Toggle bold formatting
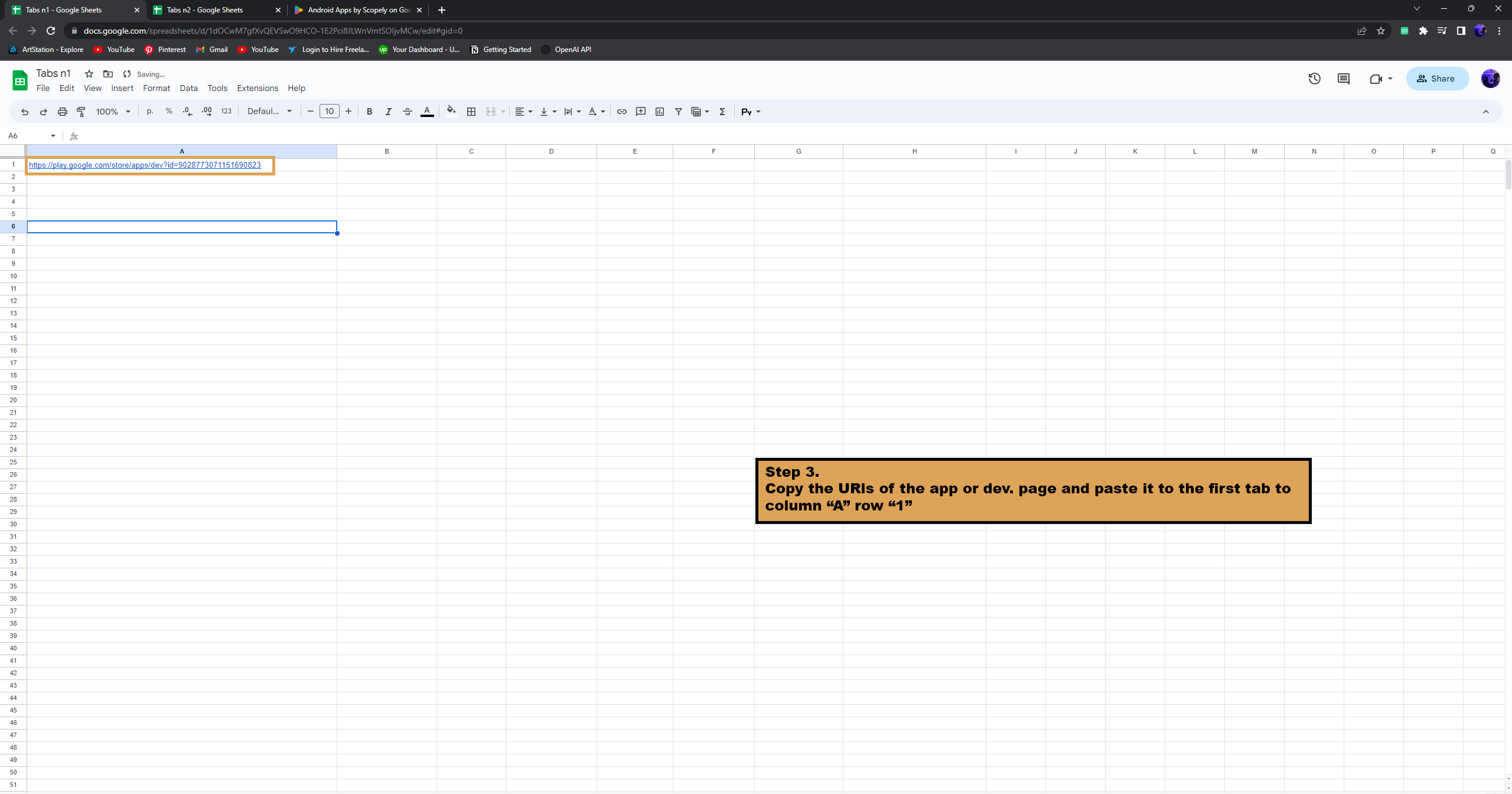This screenshot has height=794, width=1512. tap(369, 112)
